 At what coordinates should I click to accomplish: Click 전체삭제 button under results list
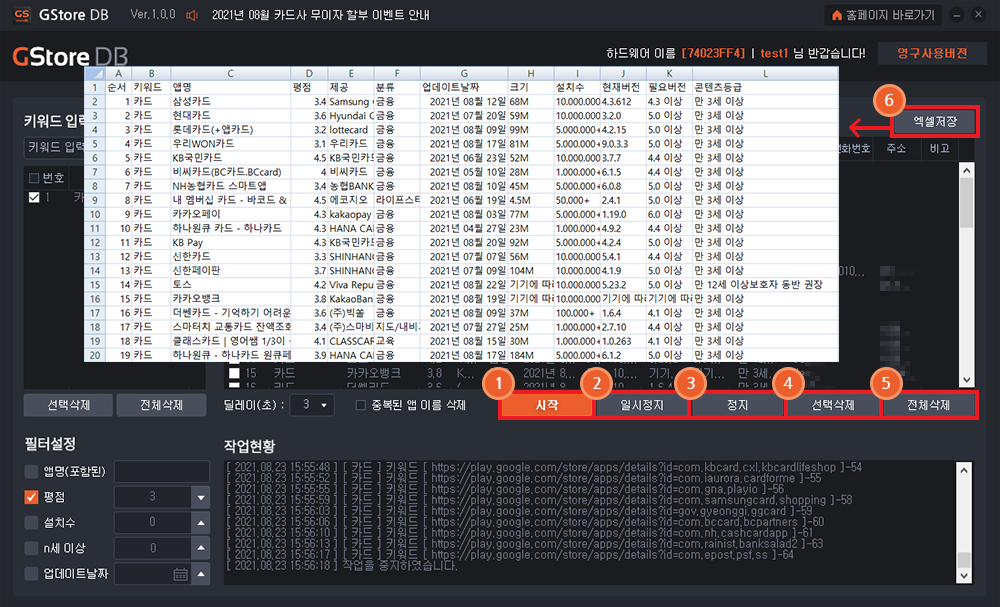click(928, 405)
